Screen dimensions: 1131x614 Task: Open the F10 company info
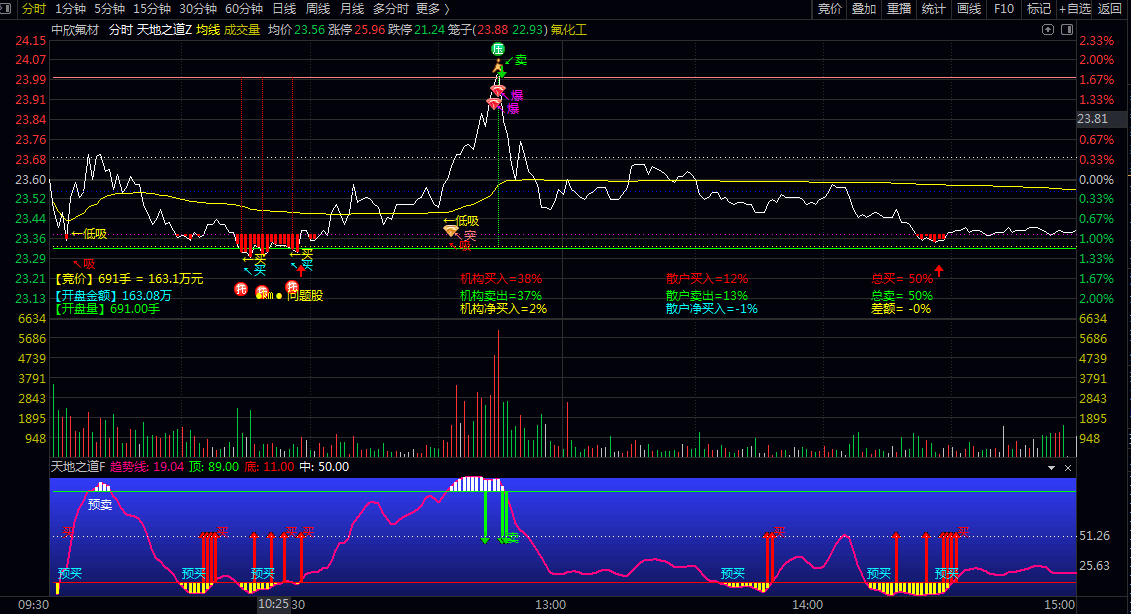[x=1003, y=9]
